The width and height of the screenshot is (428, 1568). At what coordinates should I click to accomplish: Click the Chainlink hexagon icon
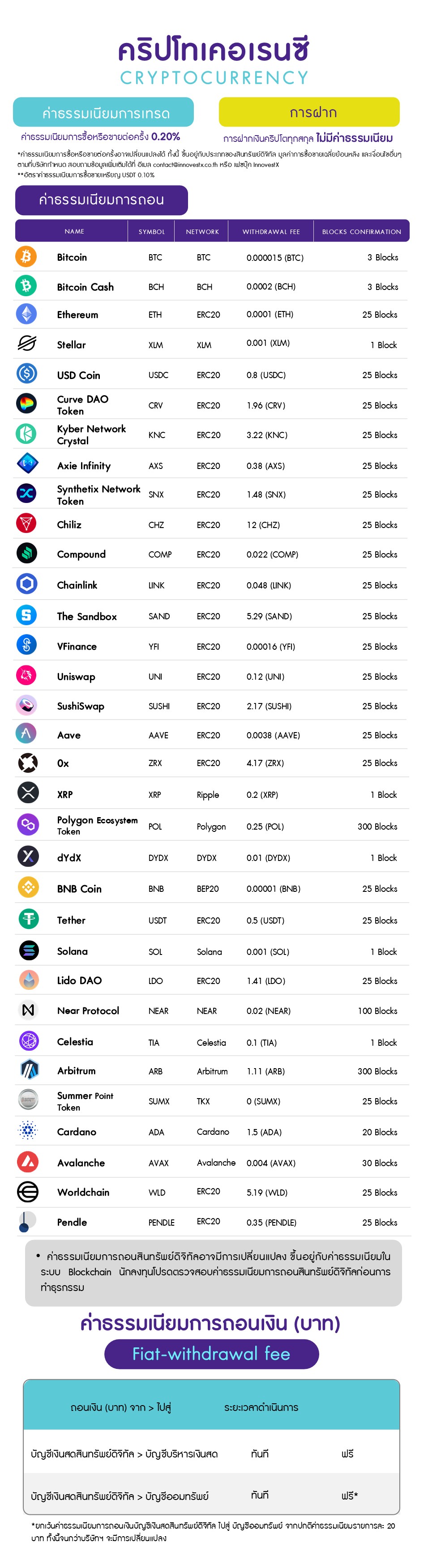(26, 584)
